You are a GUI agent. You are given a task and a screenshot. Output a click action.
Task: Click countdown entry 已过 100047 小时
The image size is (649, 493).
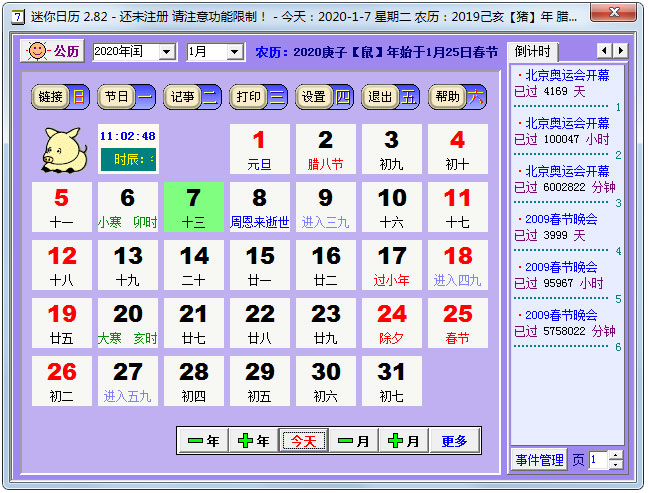(562, 139)
